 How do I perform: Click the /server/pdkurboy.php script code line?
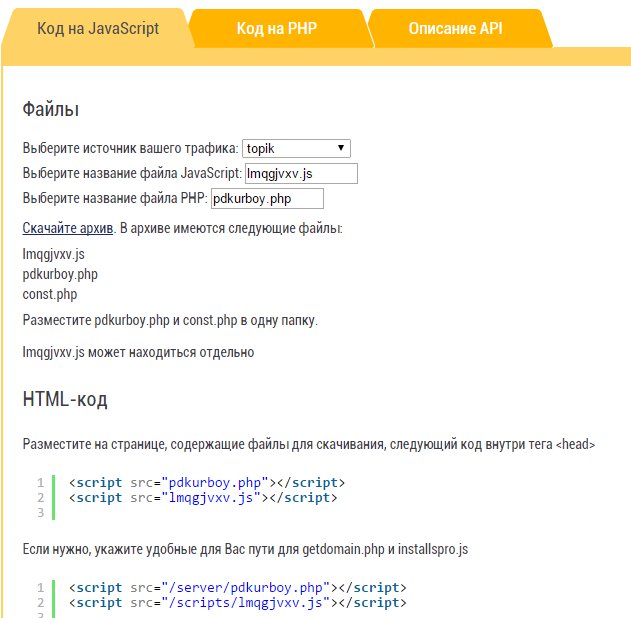click(x=237, y=588)
